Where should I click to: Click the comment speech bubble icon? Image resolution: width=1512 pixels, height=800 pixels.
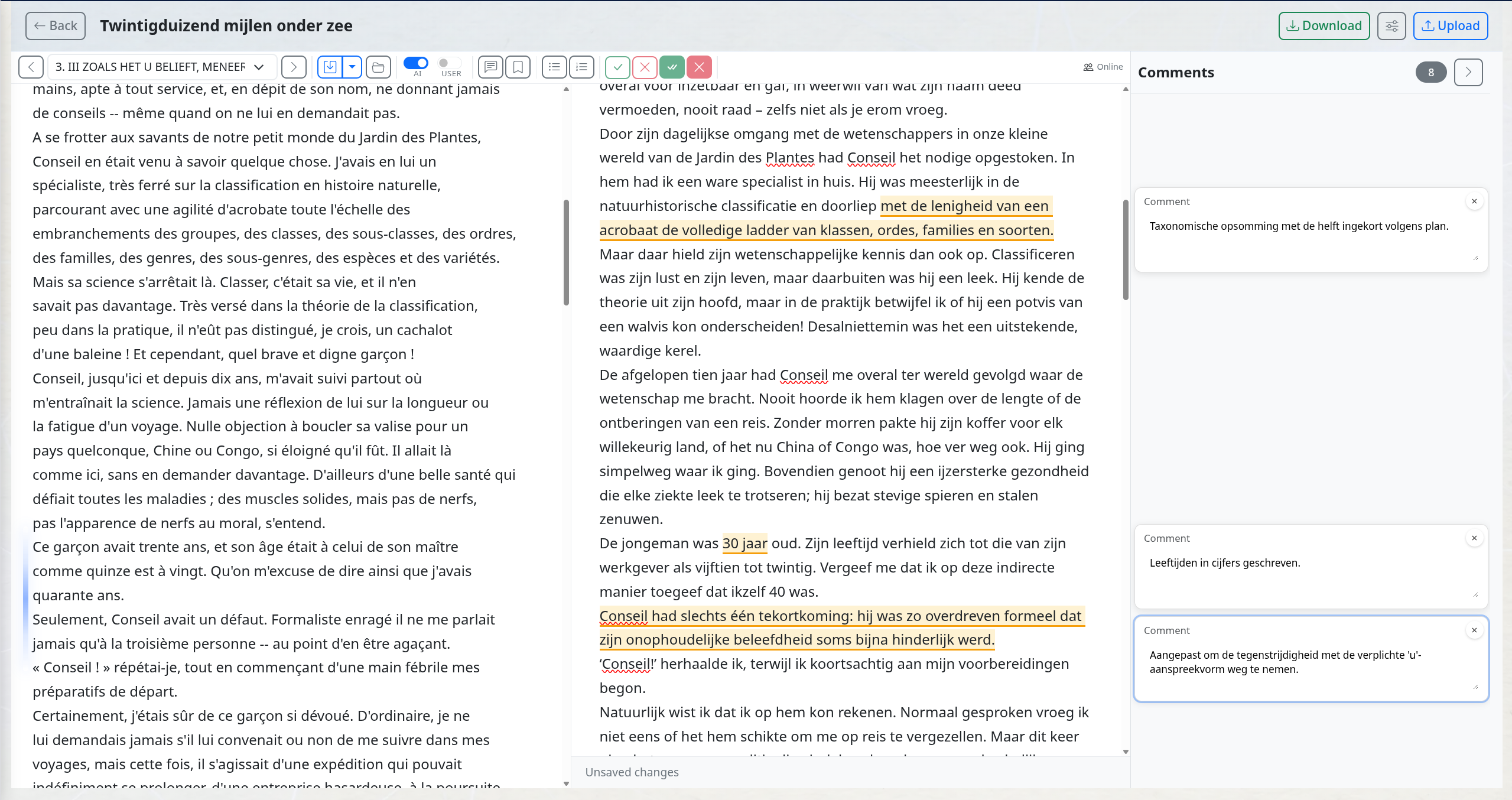pos(490,67)
